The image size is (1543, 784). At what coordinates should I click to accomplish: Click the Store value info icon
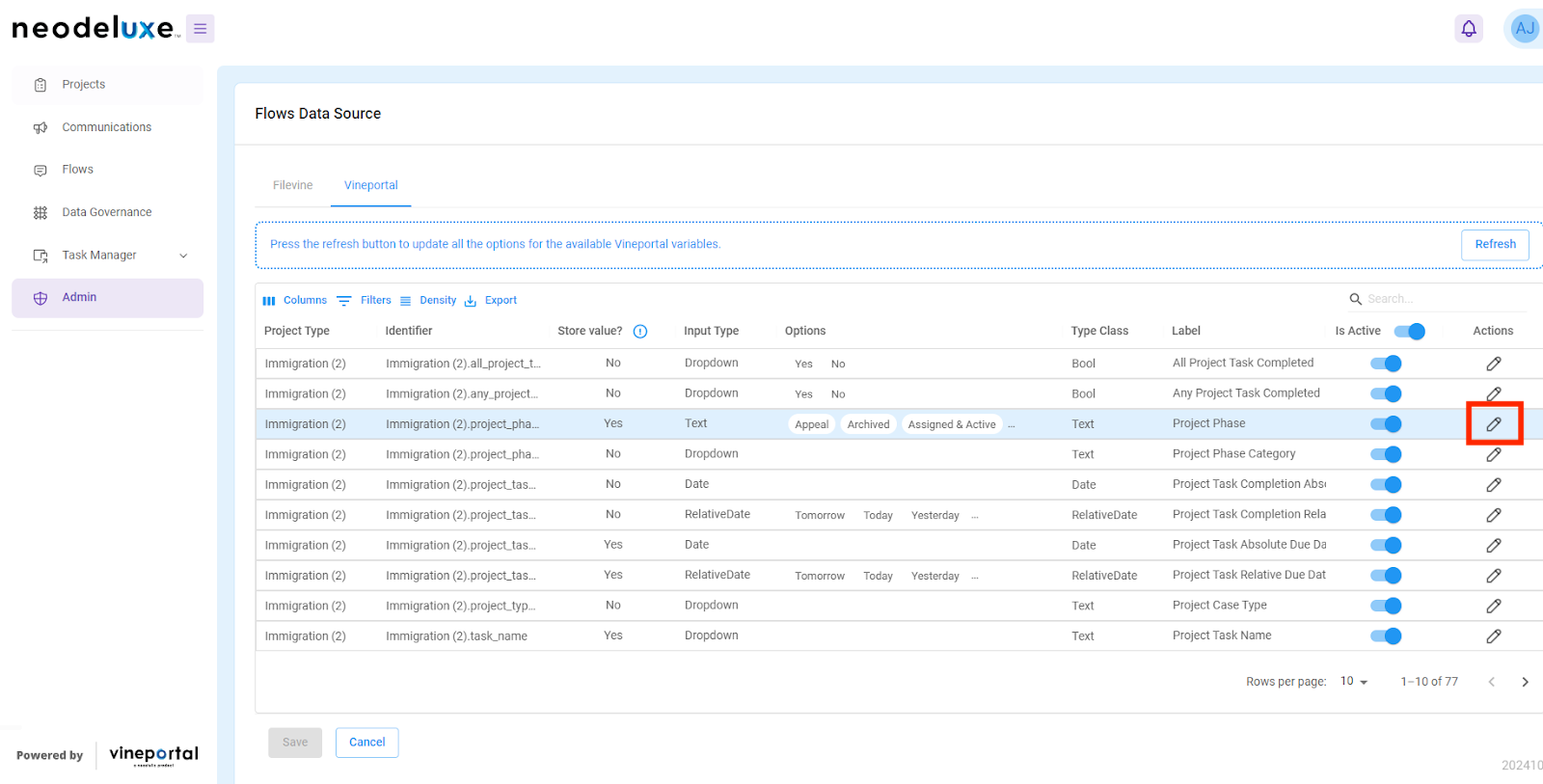[x=640, y=332]
